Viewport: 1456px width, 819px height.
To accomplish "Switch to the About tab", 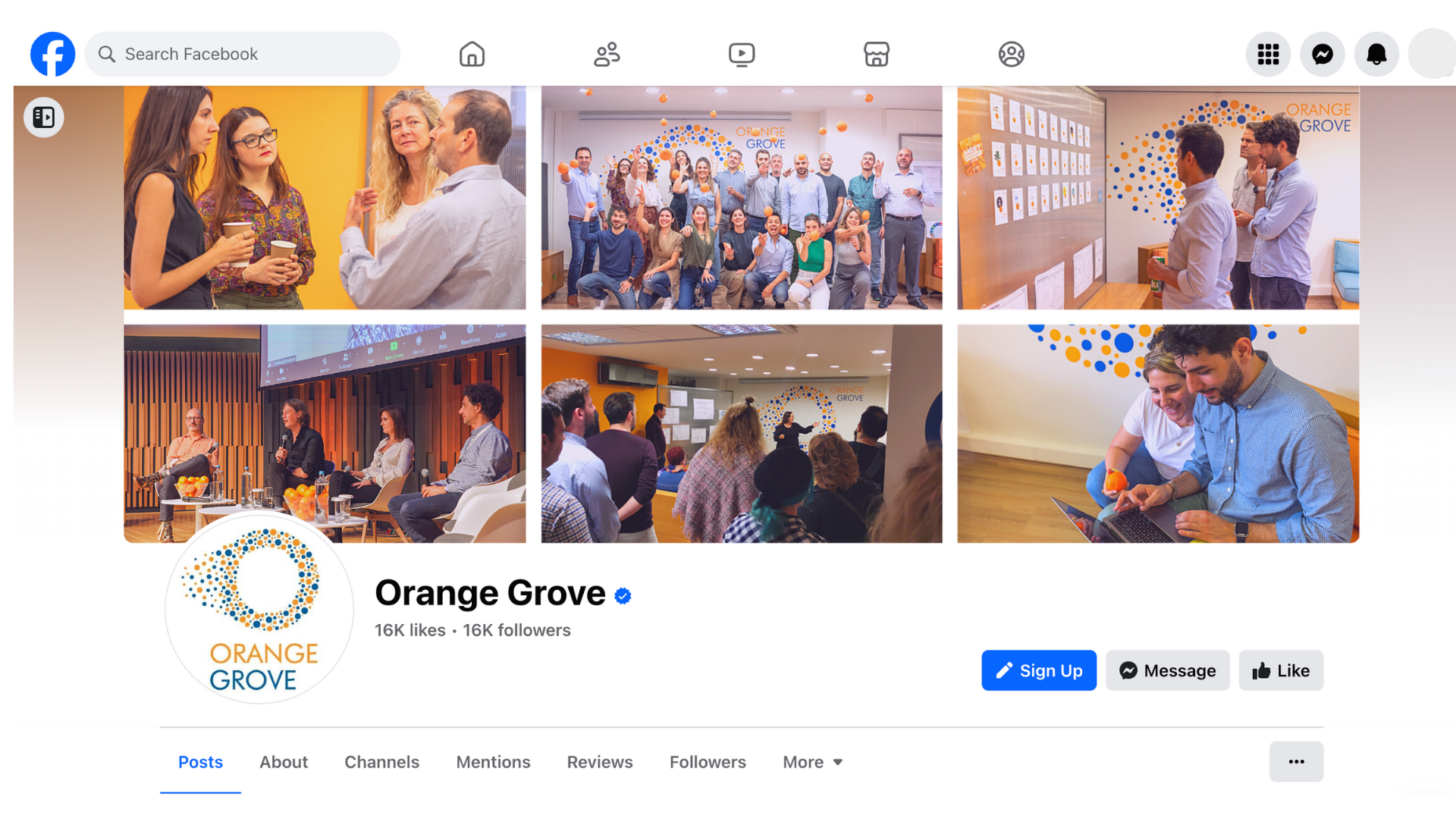I will [284, 762].
